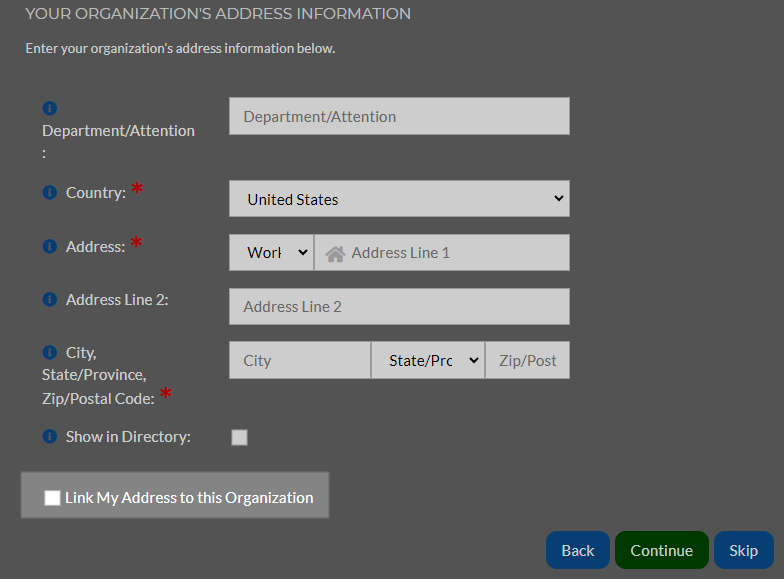Click the Show in Directory info icon
Viewport: 784px width, 579px height.
coord(50,436)
